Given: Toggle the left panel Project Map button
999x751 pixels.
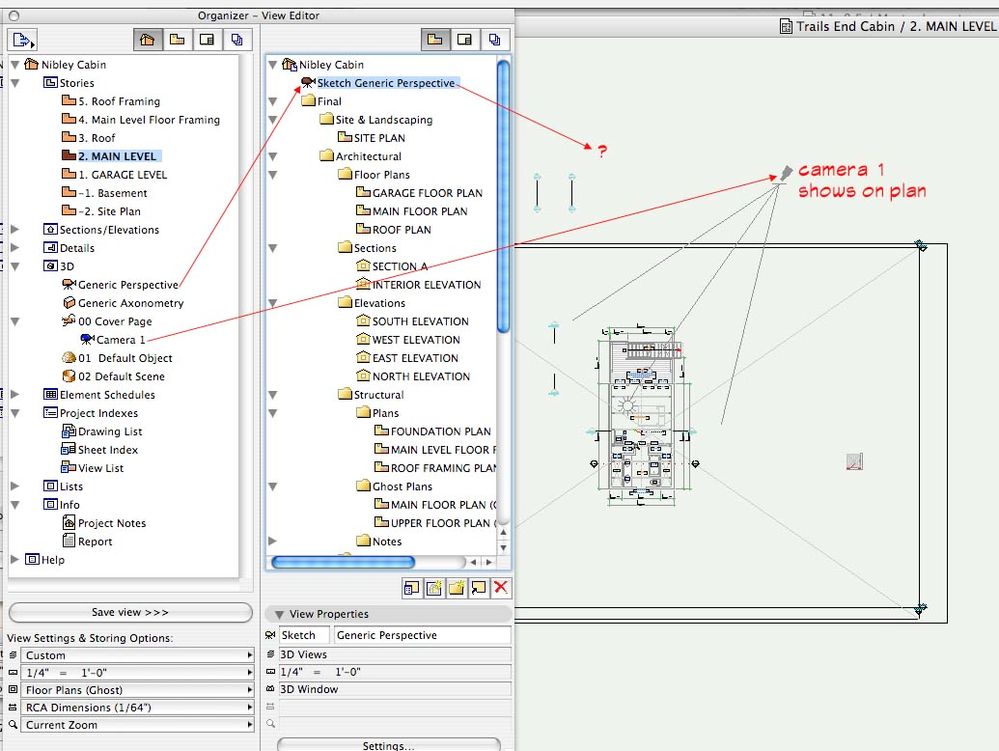Looking at the screenshot, I should 148,40.
